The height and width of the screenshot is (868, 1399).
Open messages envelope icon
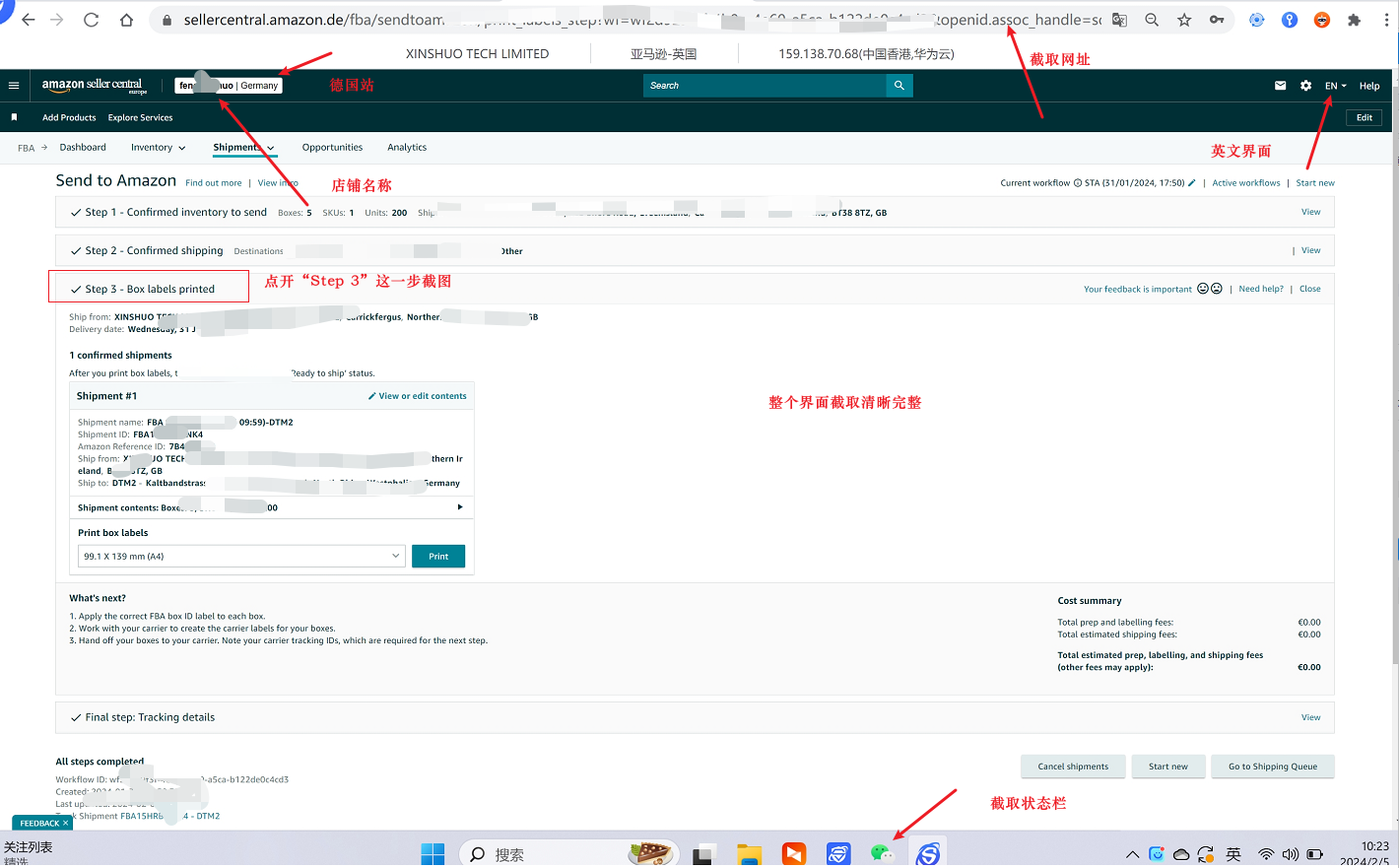tap(1281, 86)
